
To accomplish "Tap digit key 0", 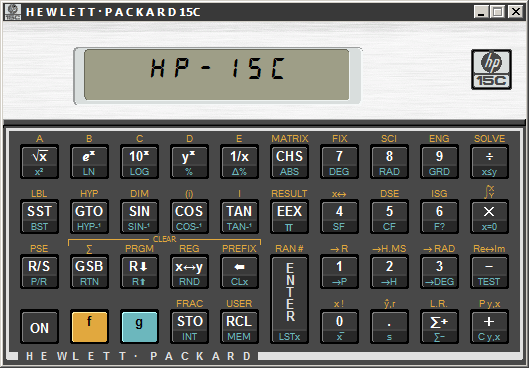I will click(339, 327).
